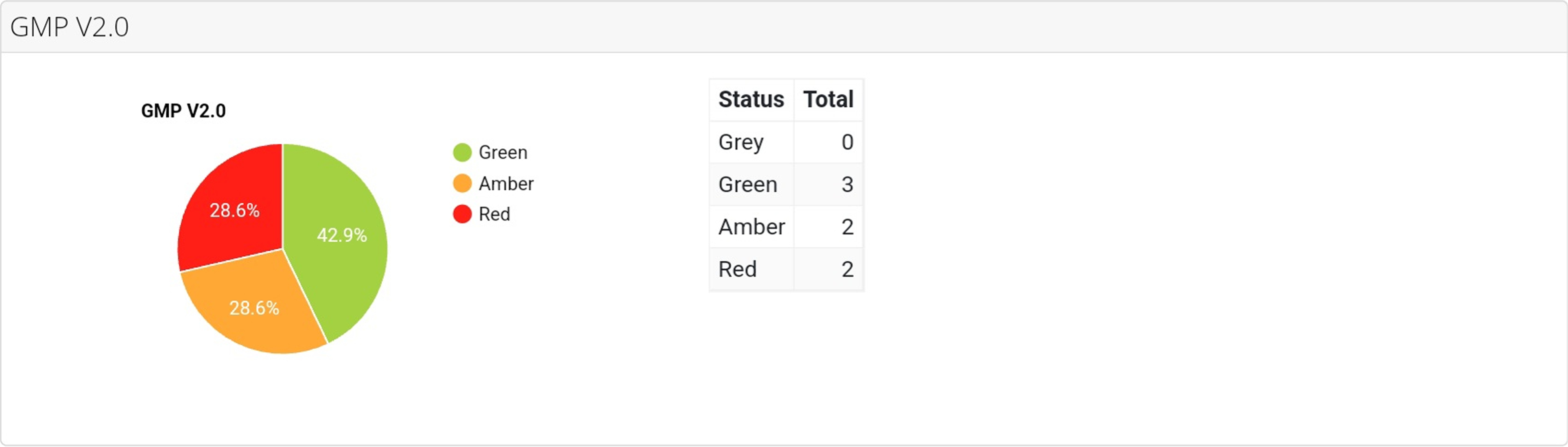This screenshot has width=1568, height=447.
Task: Select the Amber legend label
Action: (506, 183)
